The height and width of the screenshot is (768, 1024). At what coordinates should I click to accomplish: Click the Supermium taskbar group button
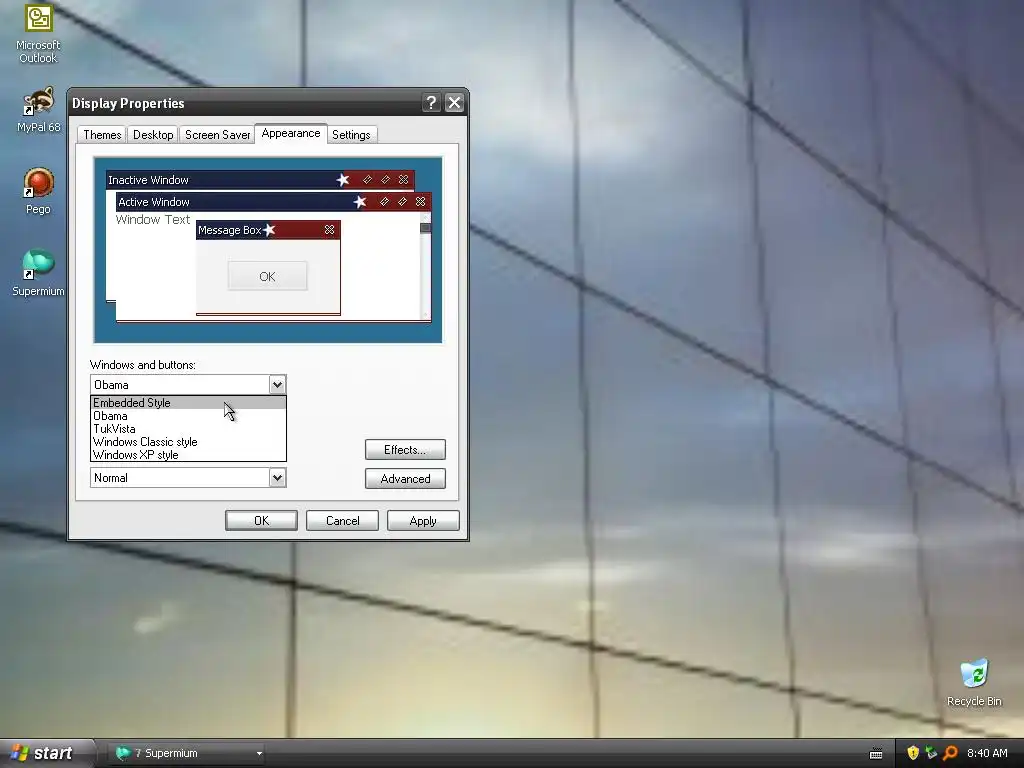tap(187, 753)
